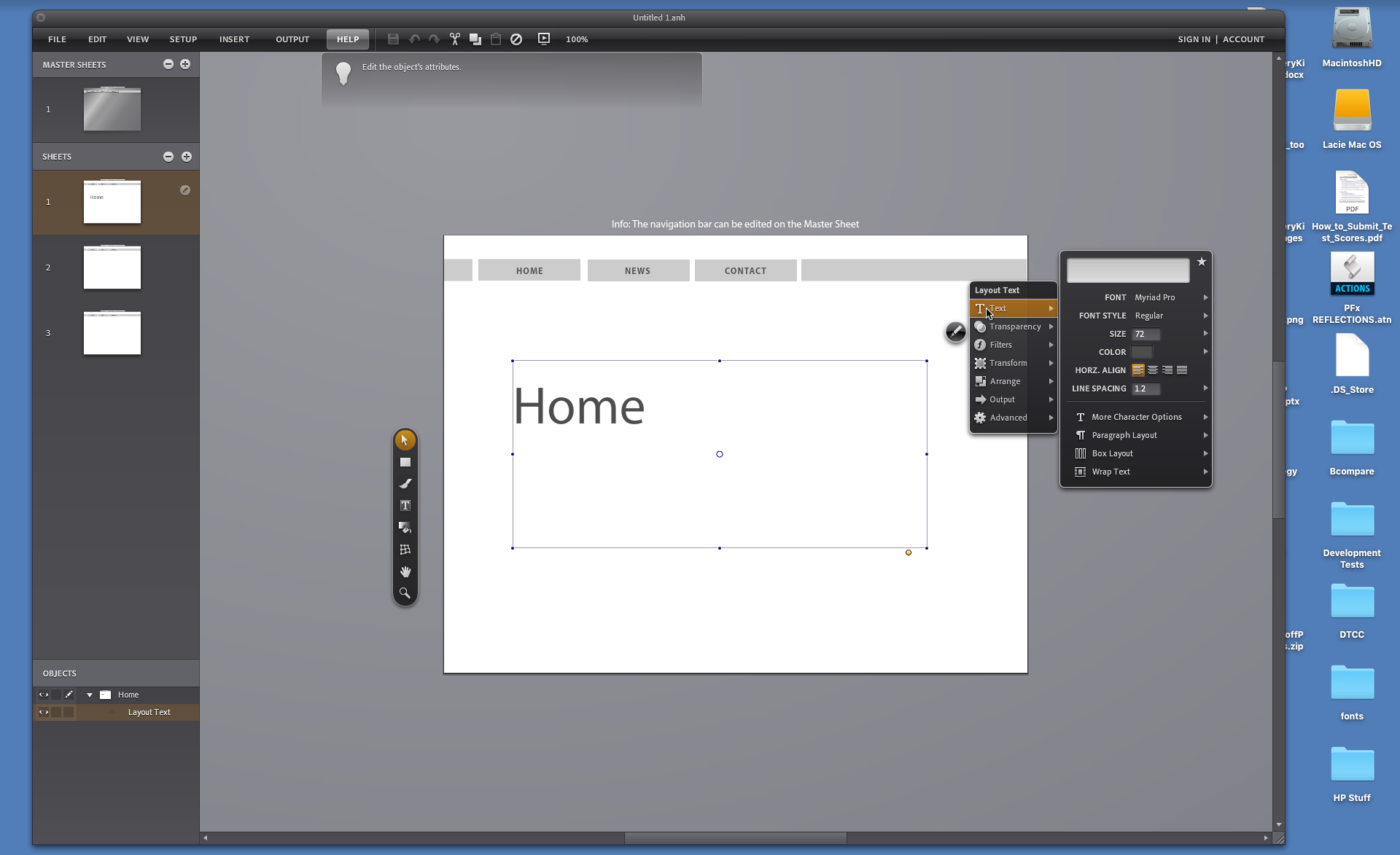Add a new sheet with plus icon
Image resolution: width=1400 pixels, height=855 pixels.
tap(187, 157)
